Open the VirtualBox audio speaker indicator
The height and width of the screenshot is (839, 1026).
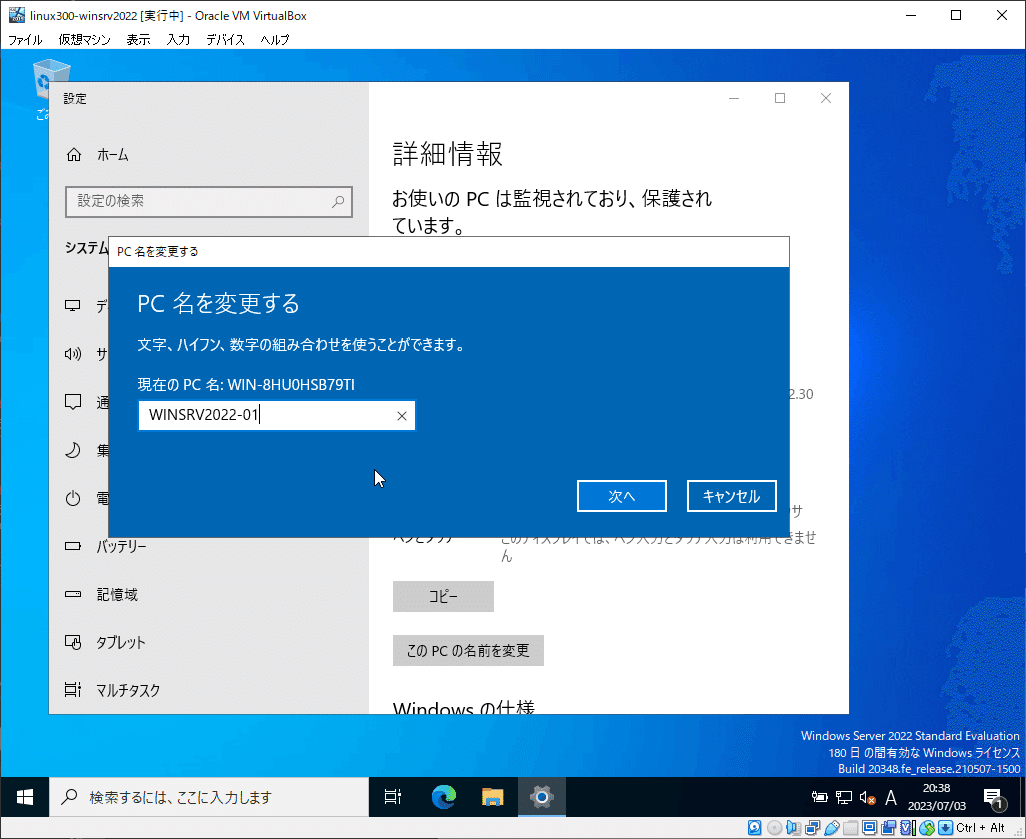793,828
